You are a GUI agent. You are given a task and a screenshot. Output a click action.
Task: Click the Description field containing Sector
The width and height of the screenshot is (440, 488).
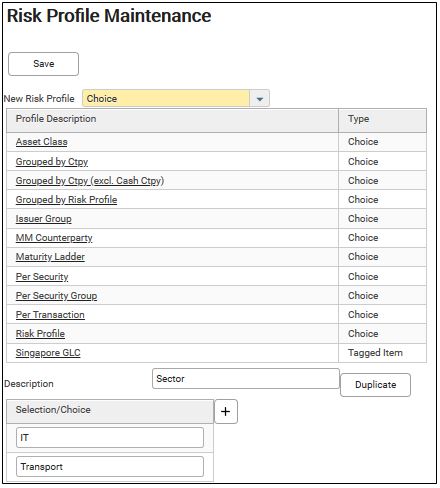(246, 379)
